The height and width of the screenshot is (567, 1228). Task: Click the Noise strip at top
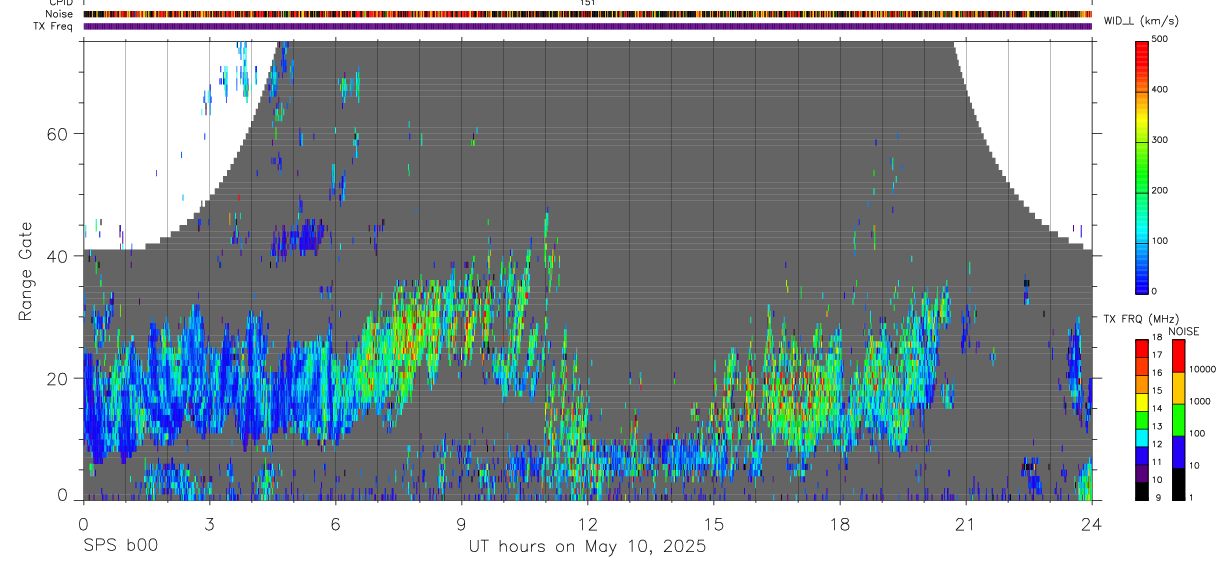pos(588,14)
